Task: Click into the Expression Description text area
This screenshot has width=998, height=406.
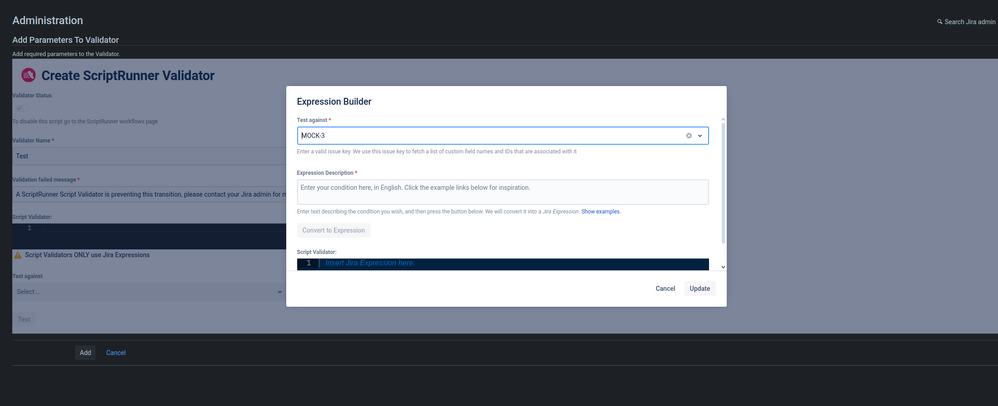Action: [503, 192]
